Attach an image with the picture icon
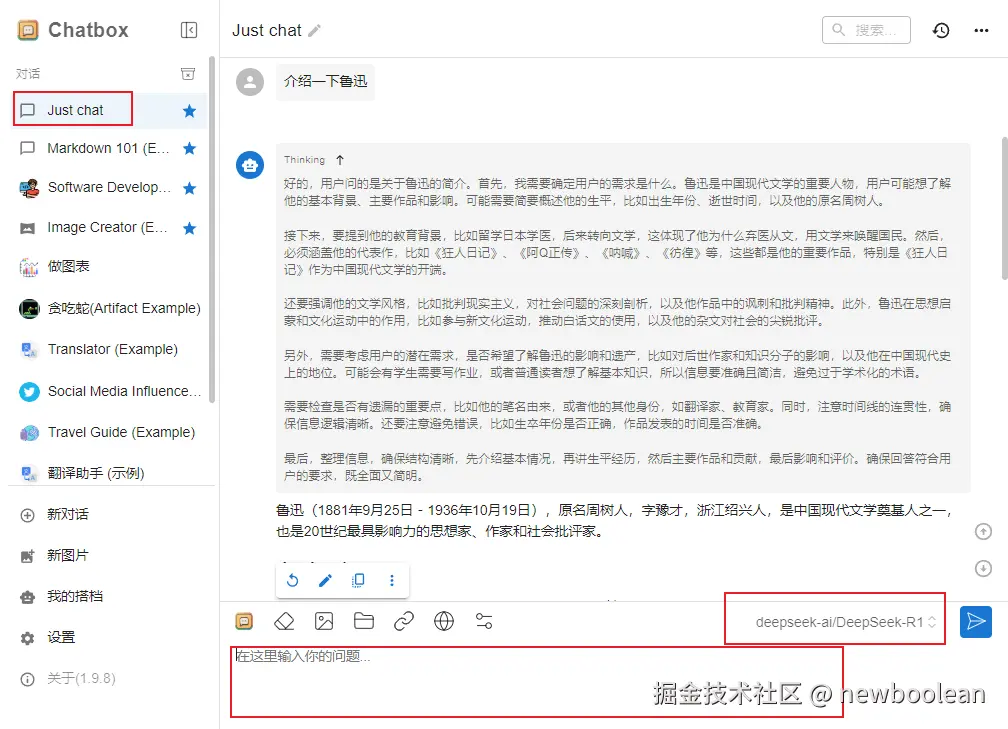 coord(324,621)
